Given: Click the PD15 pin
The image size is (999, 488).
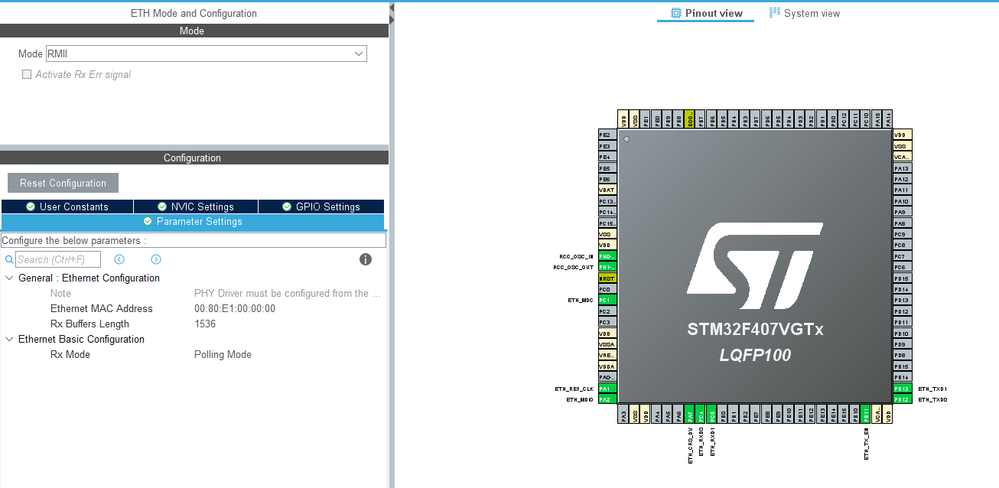Looking at the screenshot, I should pos(903,278).
